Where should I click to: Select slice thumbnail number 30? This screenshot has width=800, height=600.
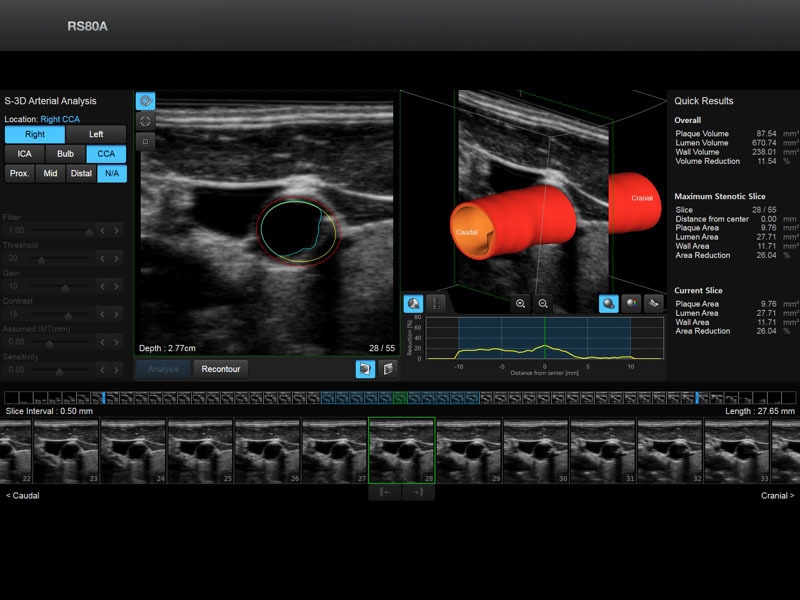[536, 450]
